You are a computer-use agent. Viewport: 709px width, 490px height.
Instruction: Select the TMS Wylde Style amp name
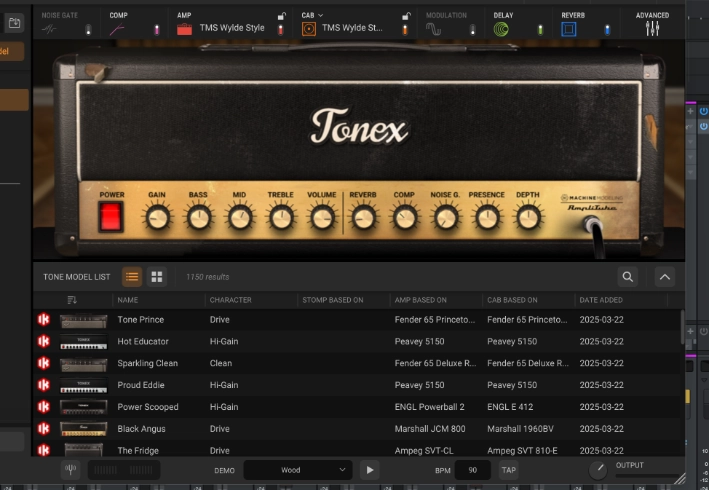click(232, 28)
